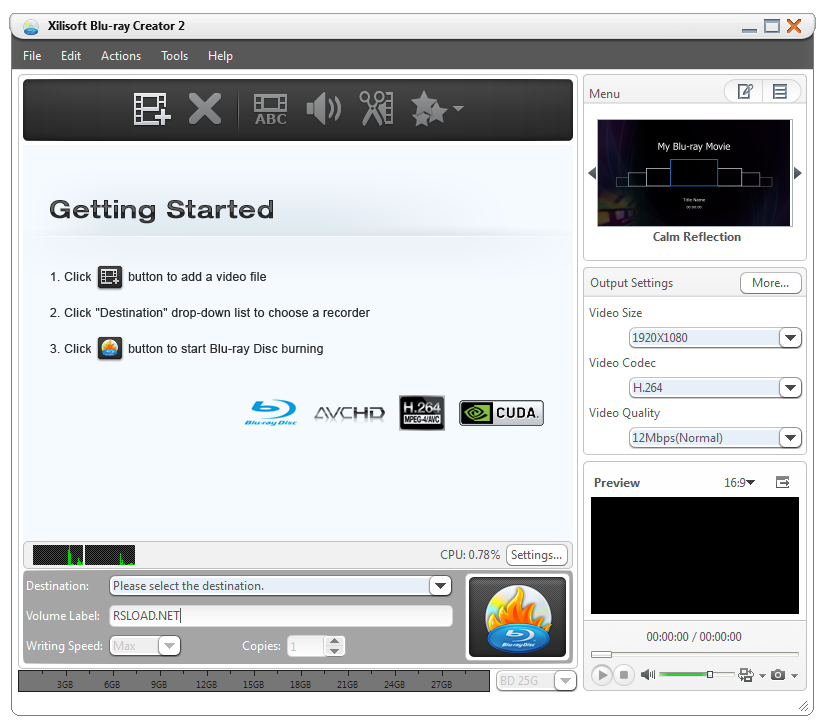Click the disc capacity bar at 15GB
826x726 pixels.
(x=253, y=681)
